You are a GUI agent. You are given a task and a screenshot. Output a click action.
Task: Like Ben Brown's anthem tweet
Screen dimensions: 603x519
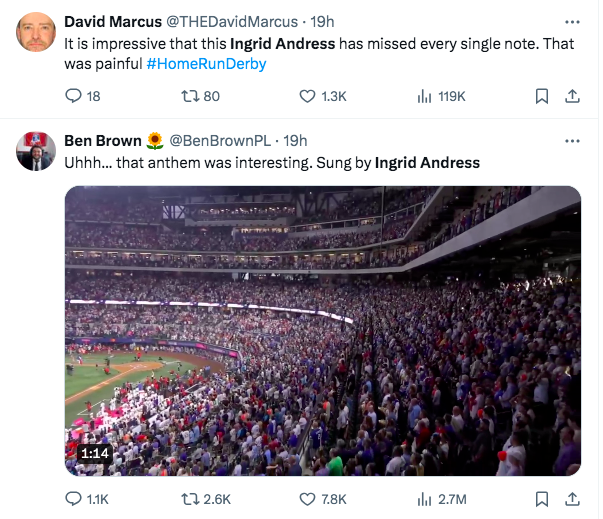coord(308,499)
